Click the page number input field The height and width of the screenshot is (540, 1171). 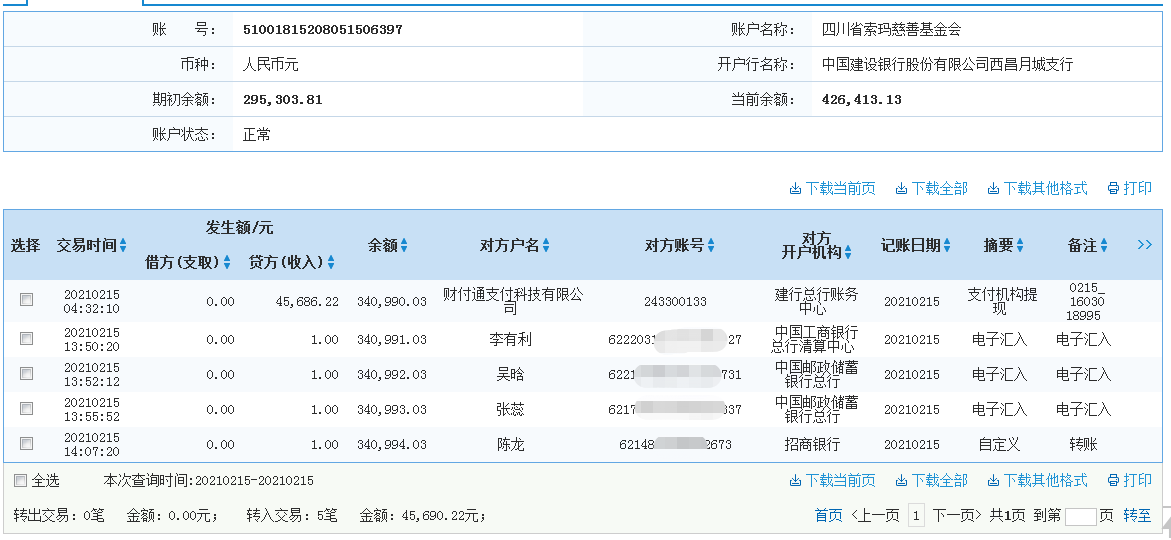[1080, 516]
